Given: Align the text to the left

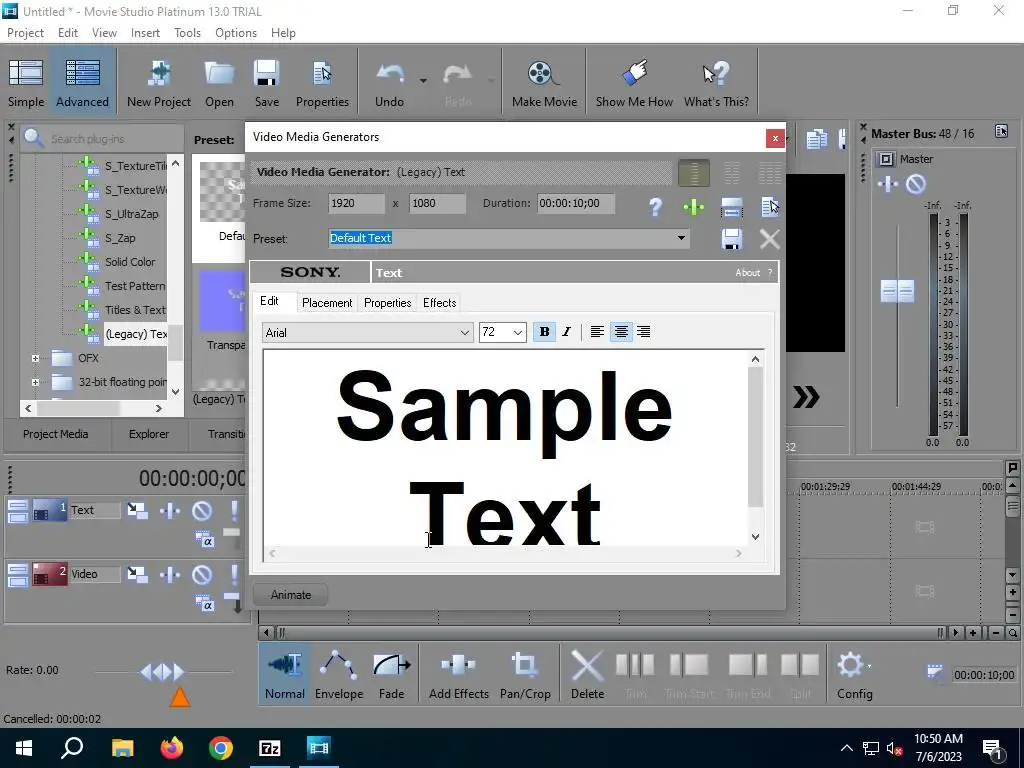Looking at the screenshot, I should (597, 332).
